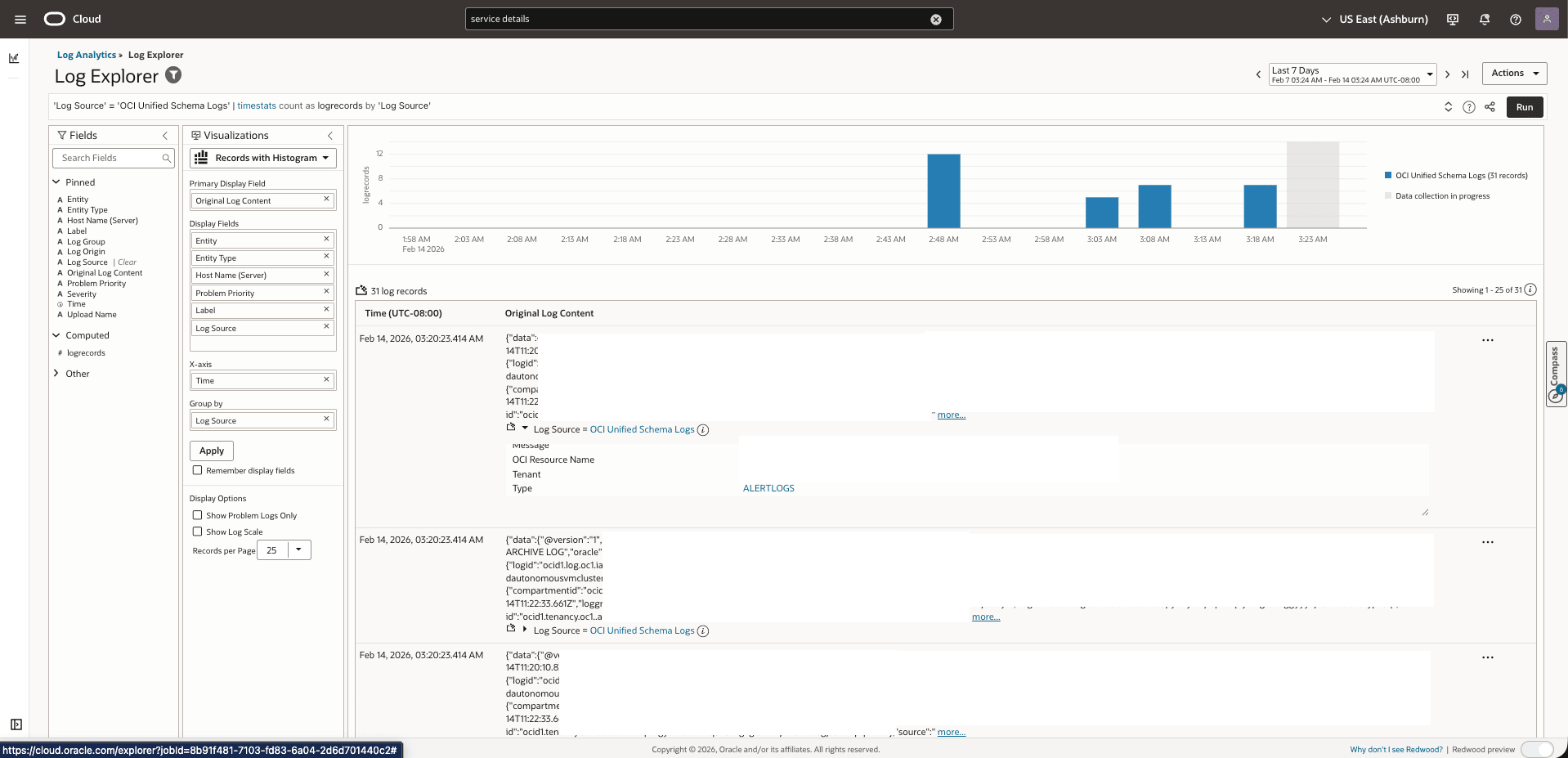Open the notifications bell
1568x758 pixels.
pyautogui.click(x=1485, y=20)
